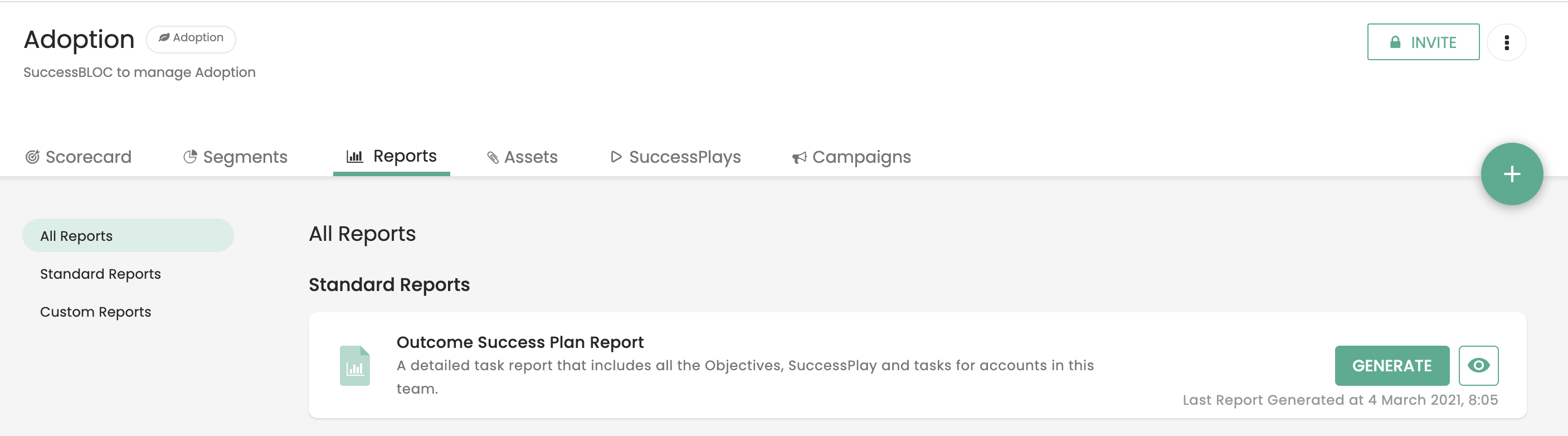
Task: Click the Campaigns megaphone icon
Action: [799, 158]
